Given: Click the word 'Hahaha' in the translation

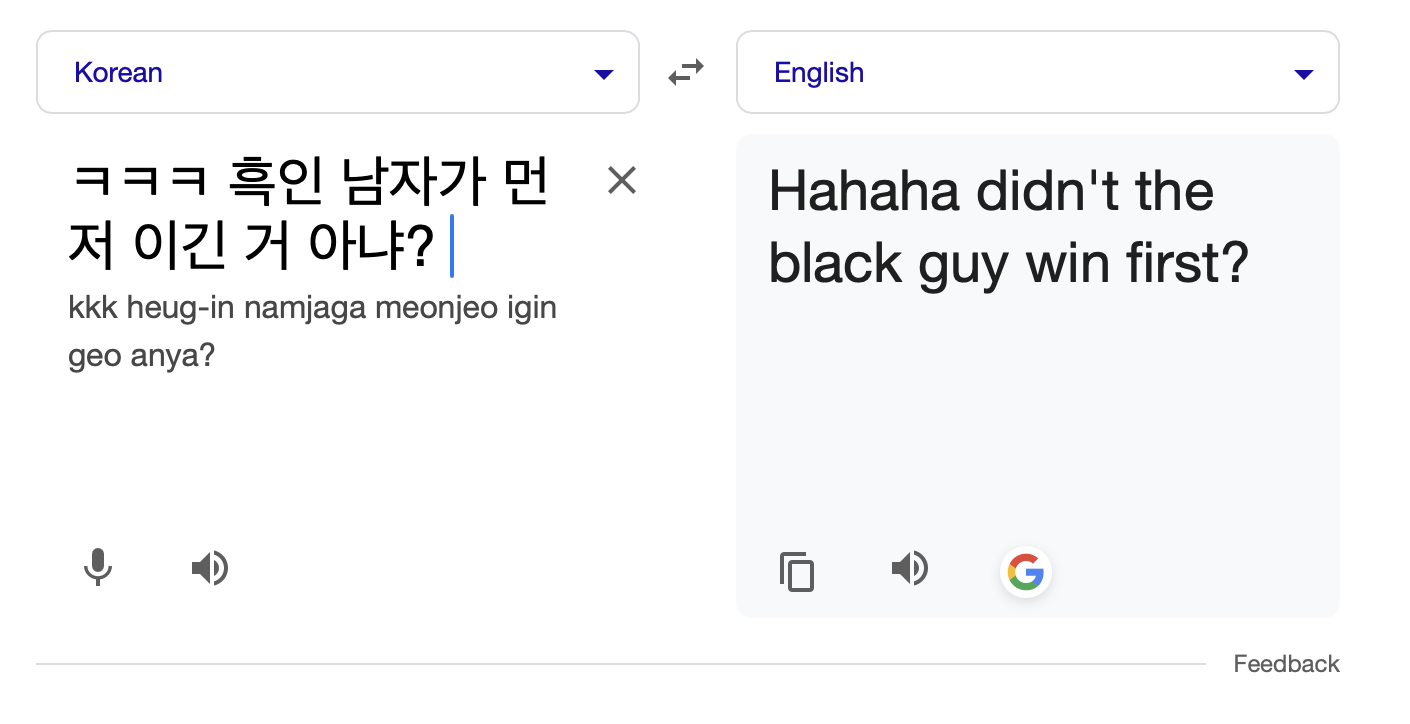Looking at the screenshot, I should pyautogui.click(x=864, y=190).
